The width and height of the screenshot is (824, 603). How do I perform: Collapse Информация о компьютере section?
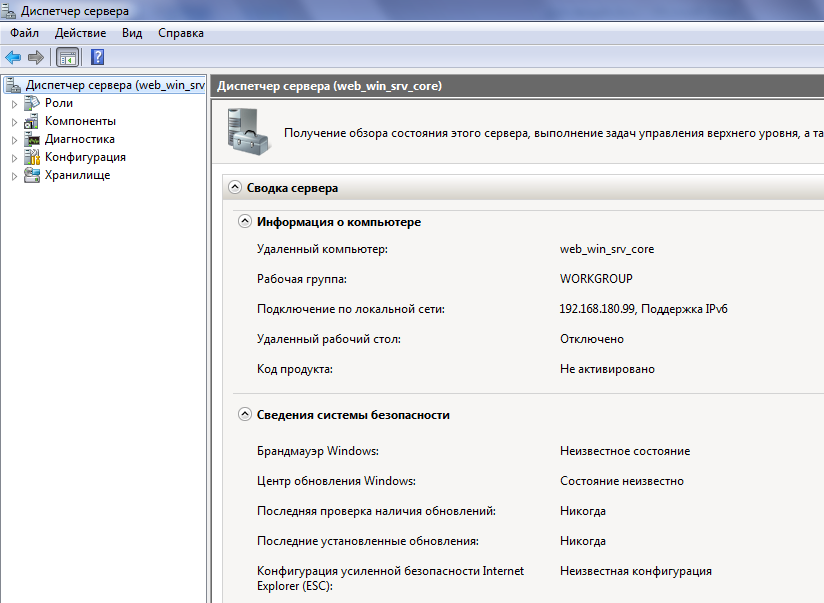244,221
